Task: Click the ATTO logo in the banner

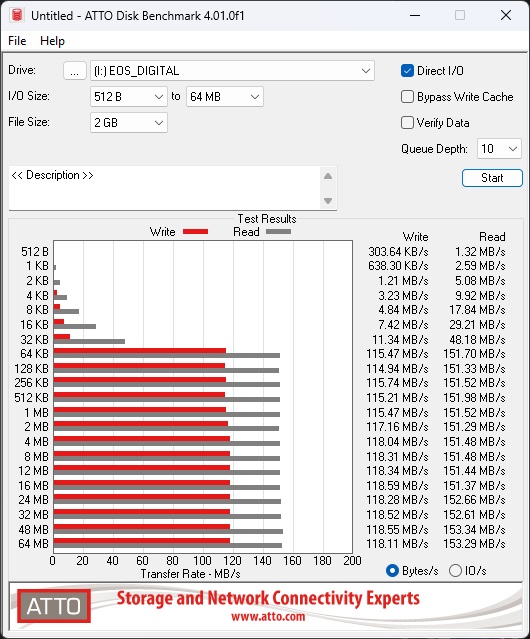Action: 54,606
